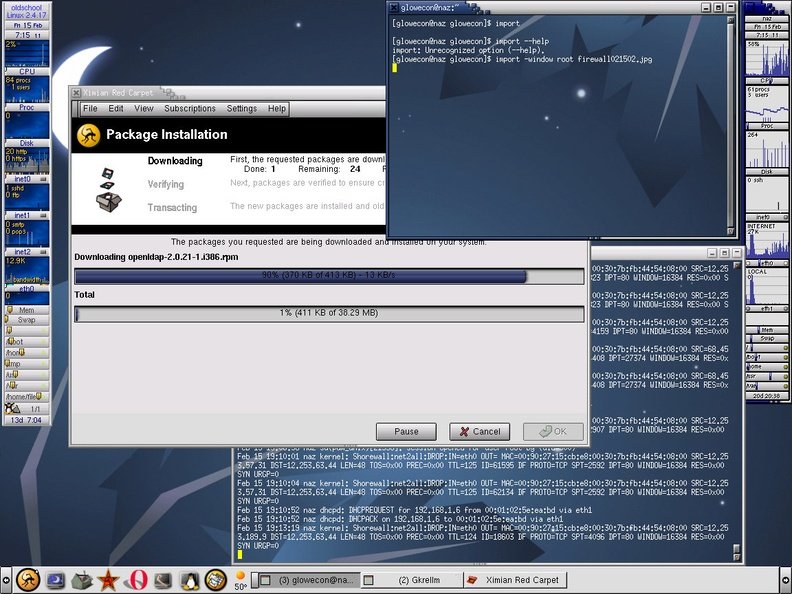Click the left Gkrellm Mem meter
The image size is (792, 594).
click(27, 310)
